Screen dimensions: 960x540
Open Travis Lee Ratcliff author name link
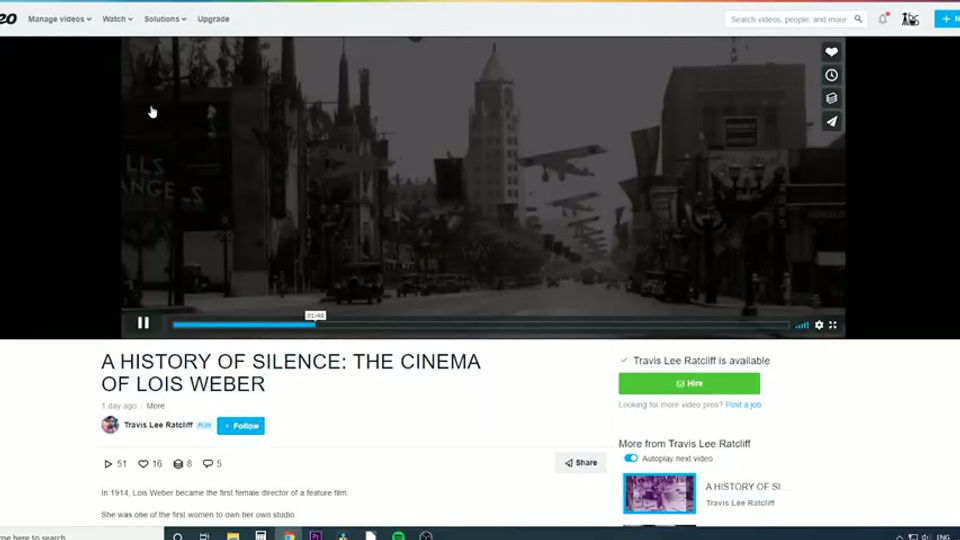(x=158, y=425)
